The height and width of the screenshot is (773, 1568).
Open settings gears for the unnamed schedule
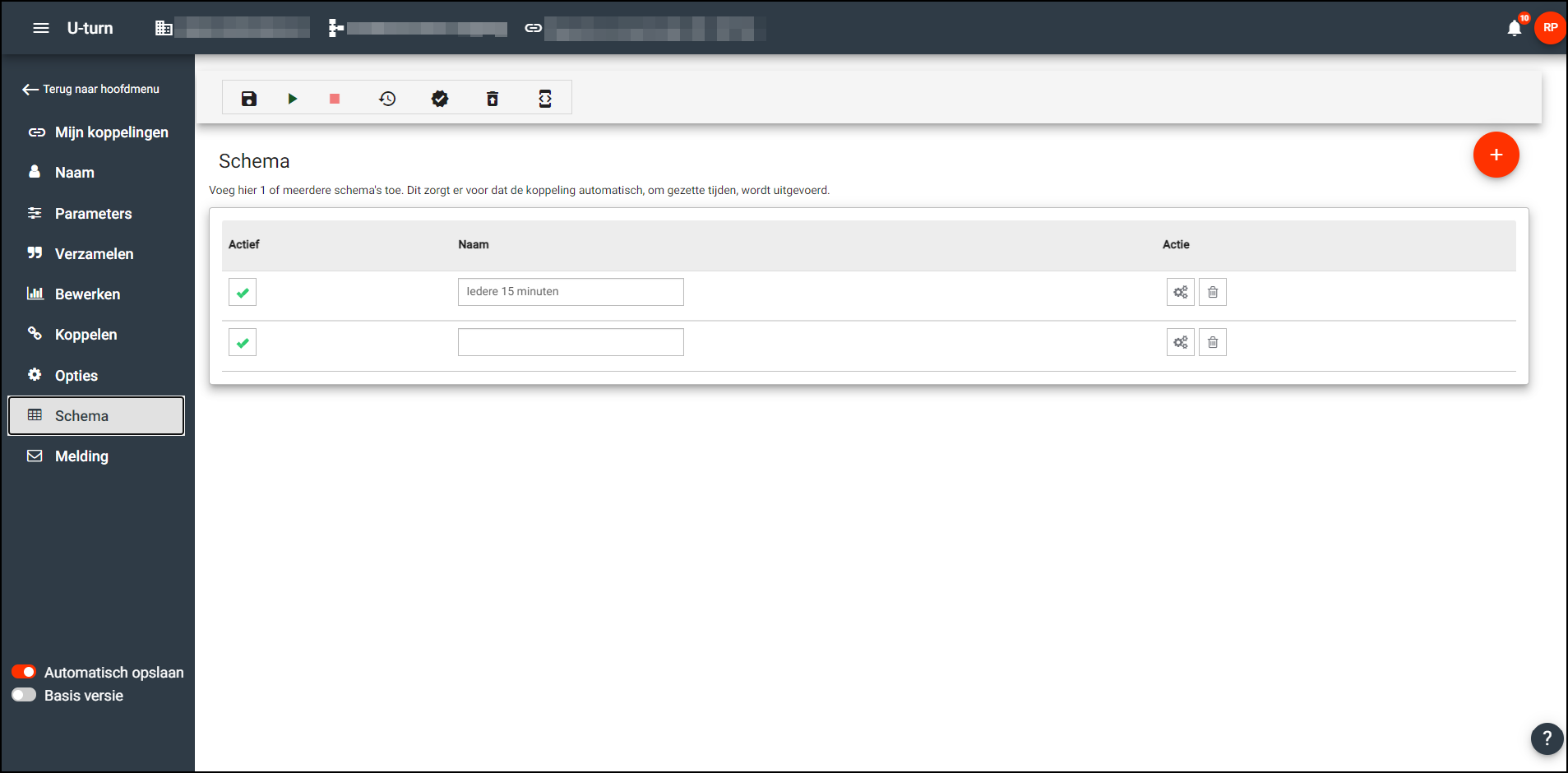1180,342
